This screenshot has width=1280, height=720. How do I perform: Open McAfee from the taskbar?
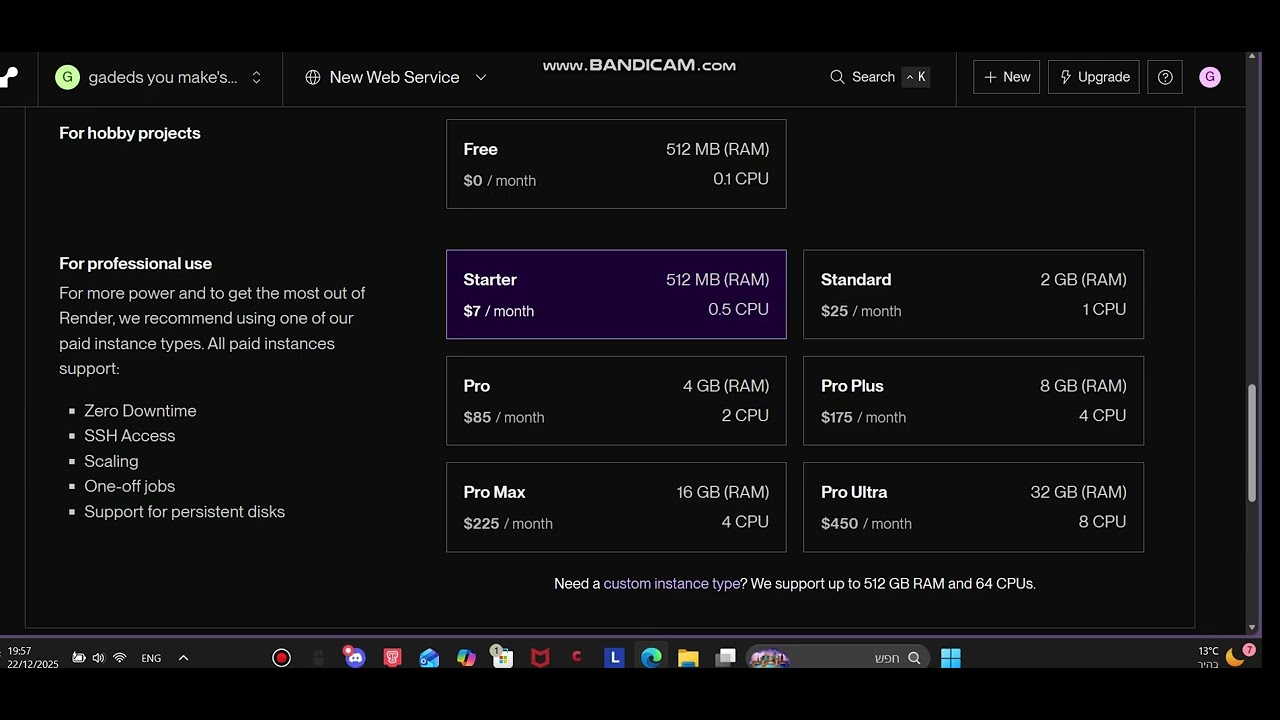540,657
